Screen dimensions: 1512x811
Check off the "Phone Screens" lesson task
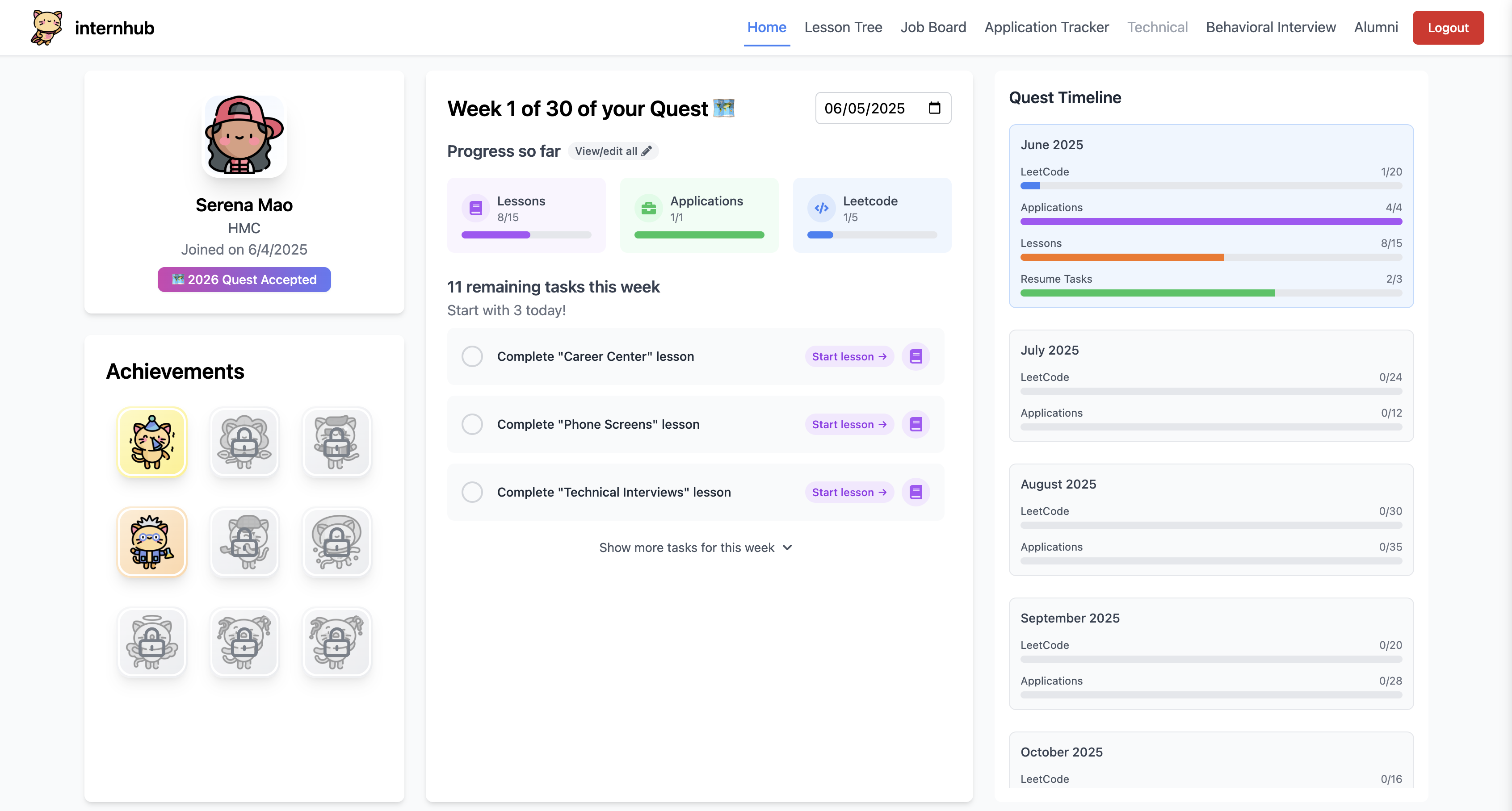point(472,424)
